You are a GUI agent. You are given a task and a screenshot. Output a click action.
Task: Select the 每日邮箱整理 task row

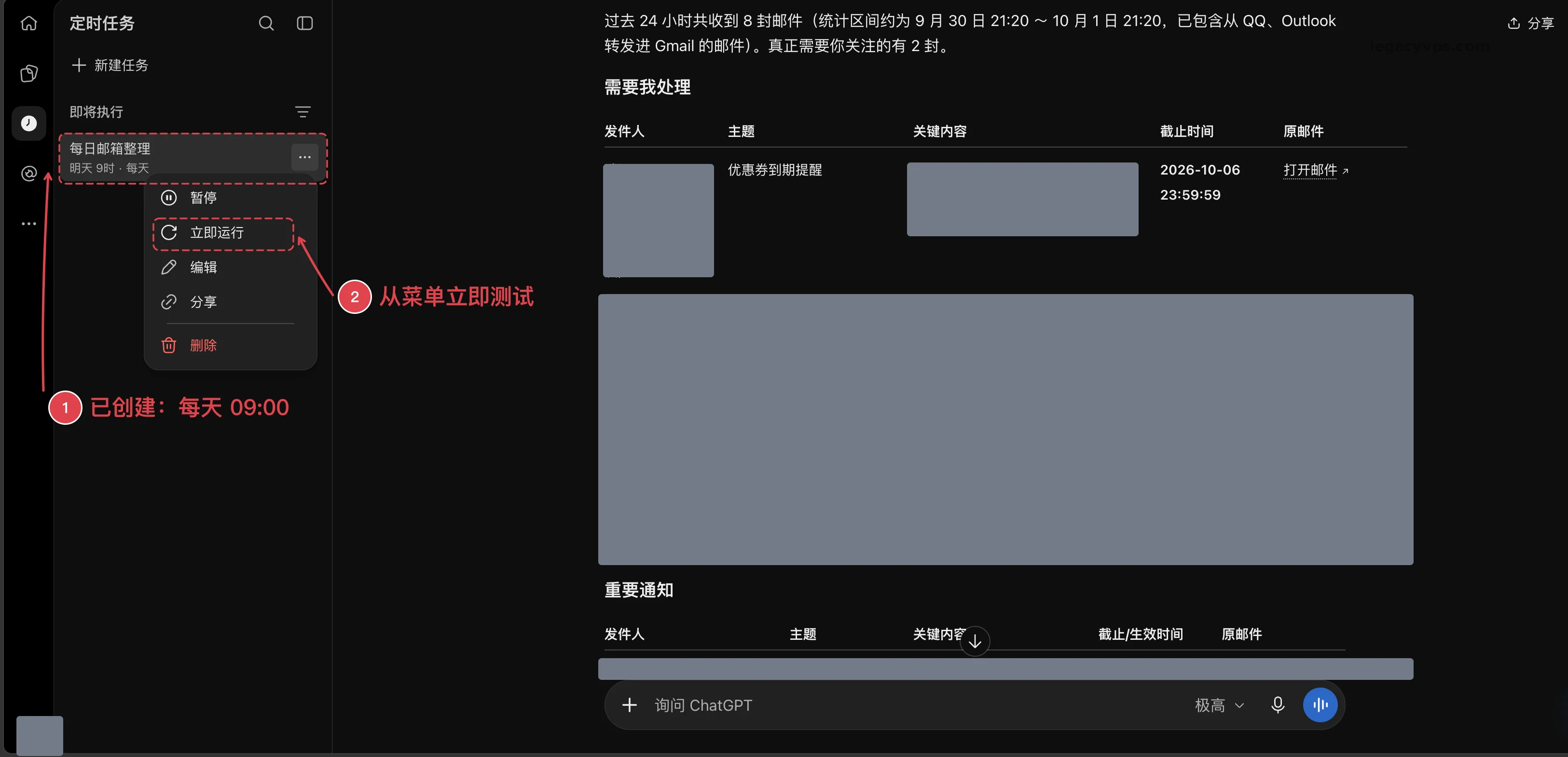193,158
